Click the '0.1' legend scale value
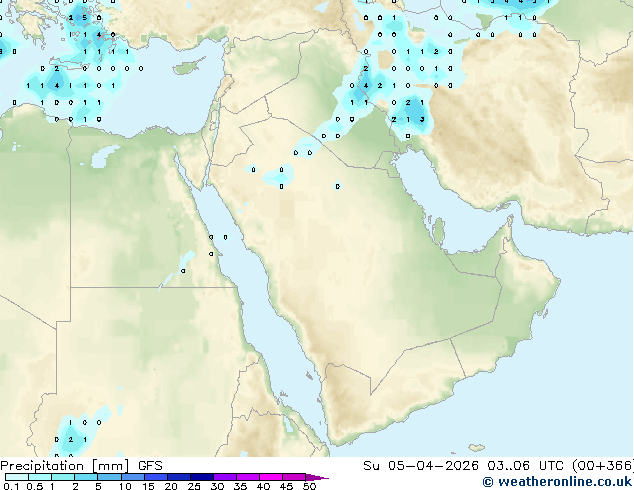This screenshot has height=490, width=634. [x=11, y=486]
